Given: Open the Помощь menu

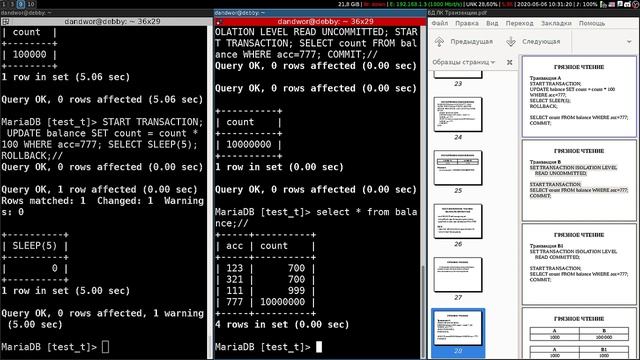Looking at the screenshot, I should (592, 23).
